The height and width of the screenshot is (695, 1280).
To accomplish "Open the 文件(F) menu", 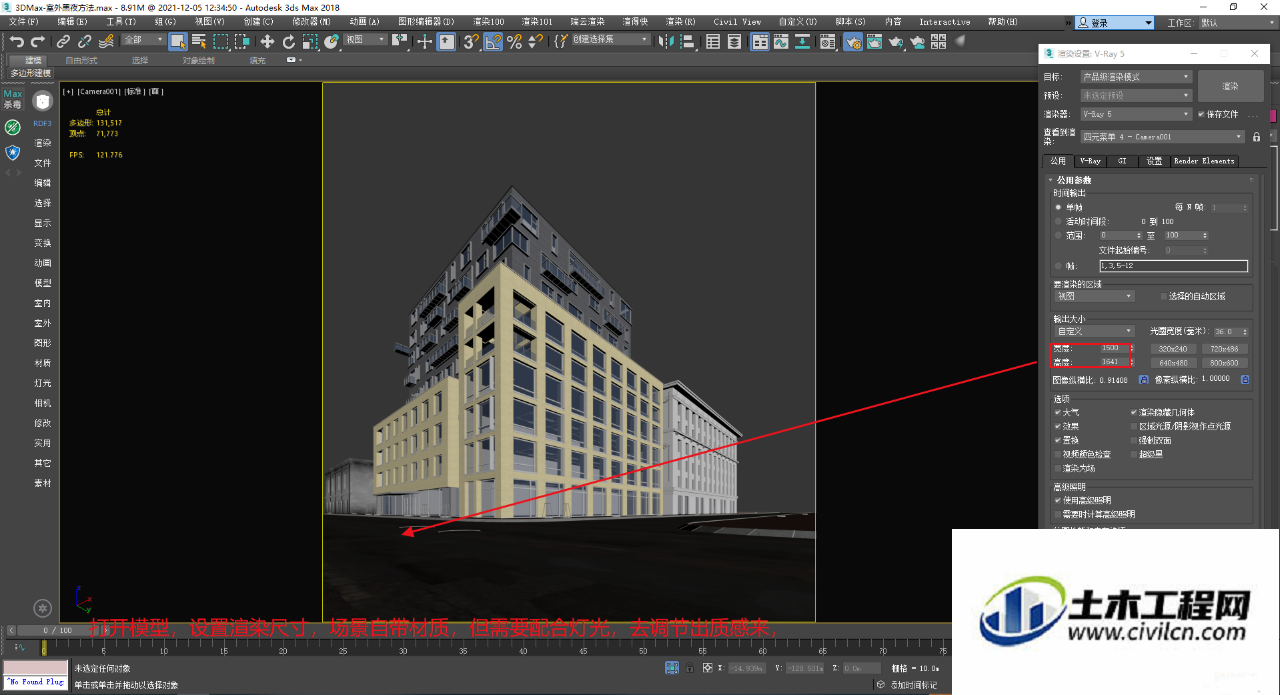I will pyautogui.click(x=23, y=21).
